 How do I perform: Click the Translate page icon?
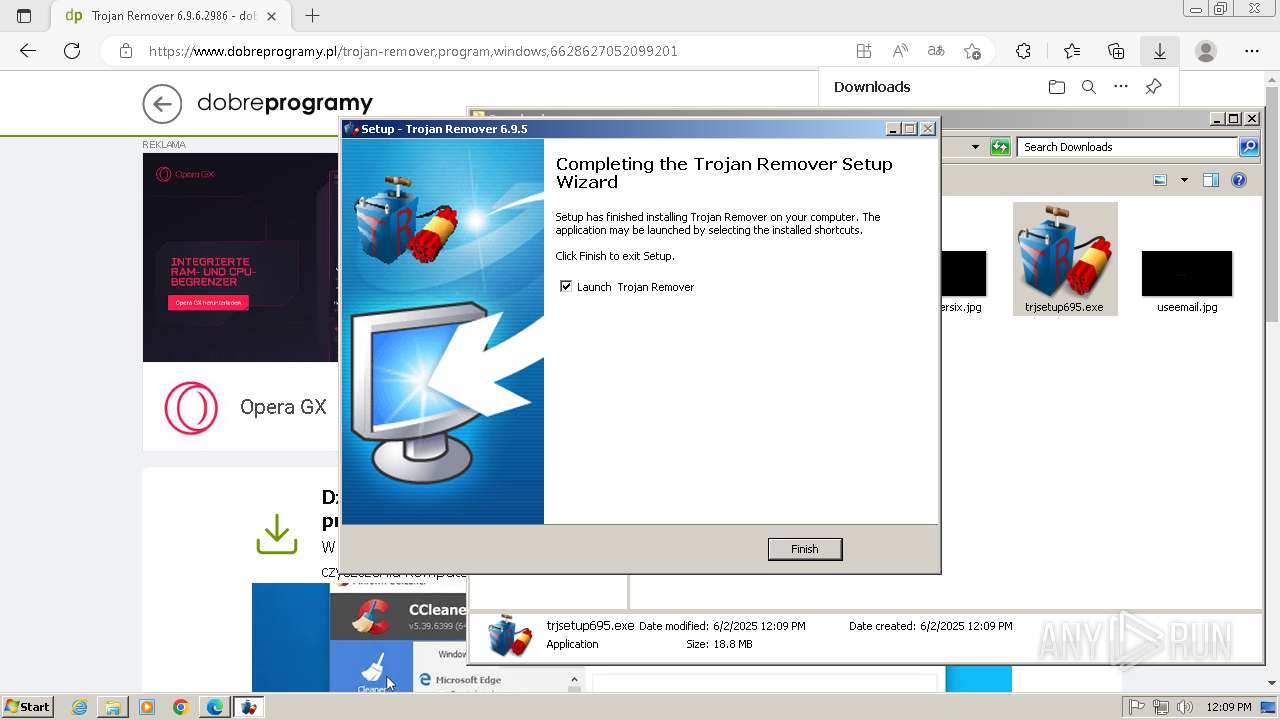point(936,51)
